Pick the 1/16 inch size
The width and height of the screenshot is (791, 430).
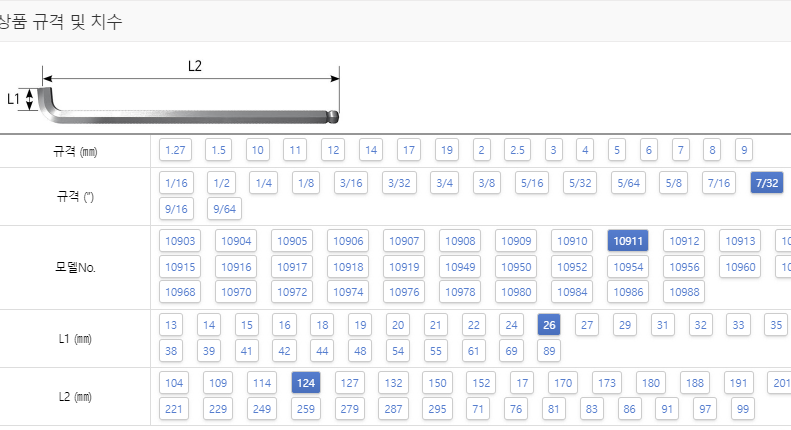point(176,183)
